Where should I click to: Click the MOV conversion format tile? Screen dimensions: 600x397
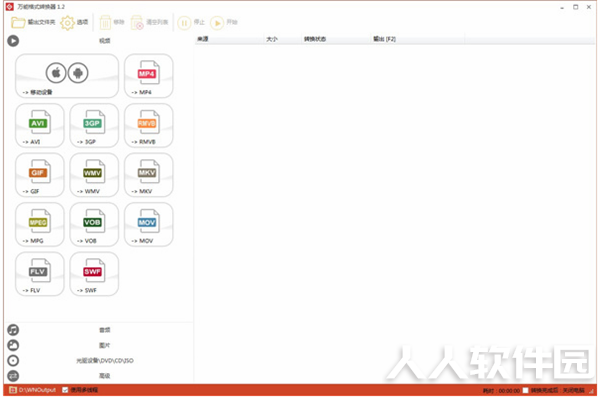click(x=148, y=224)
